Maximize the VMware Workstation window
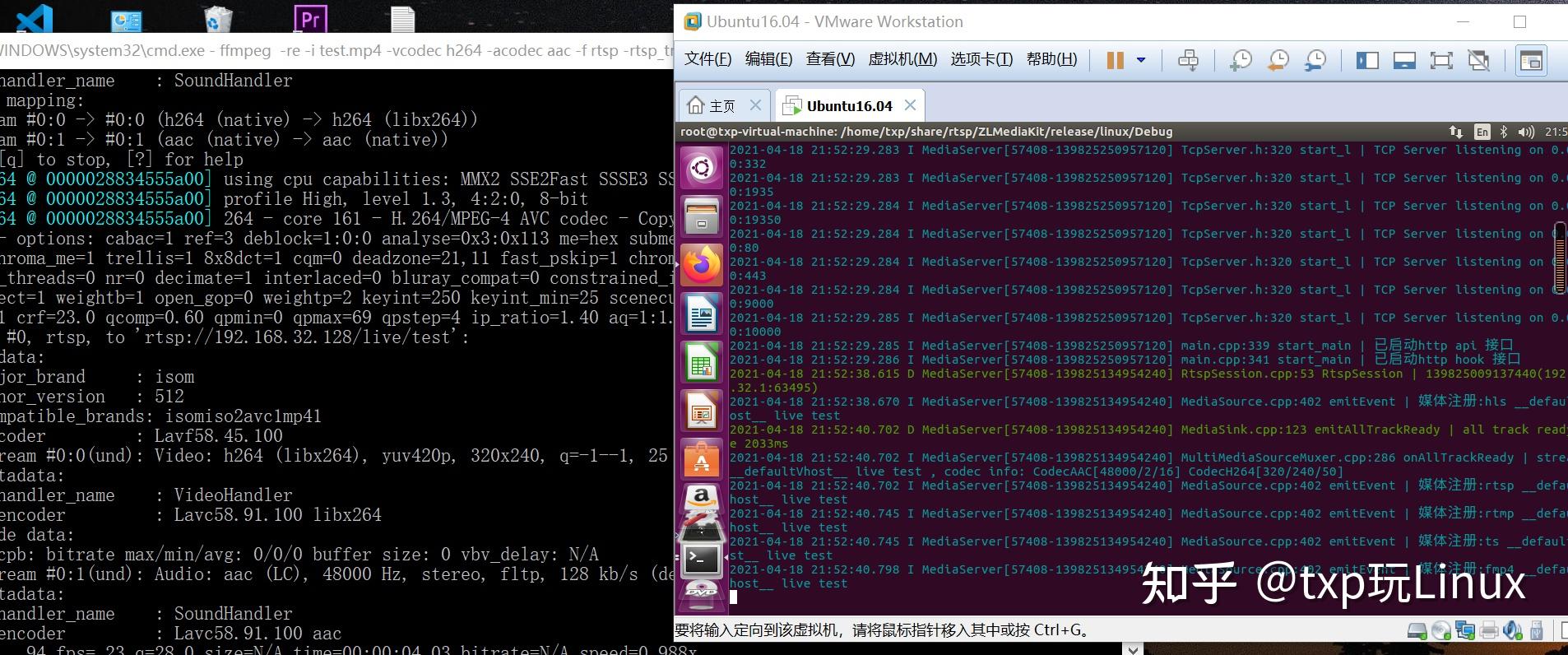 [x=1519, y=22]
